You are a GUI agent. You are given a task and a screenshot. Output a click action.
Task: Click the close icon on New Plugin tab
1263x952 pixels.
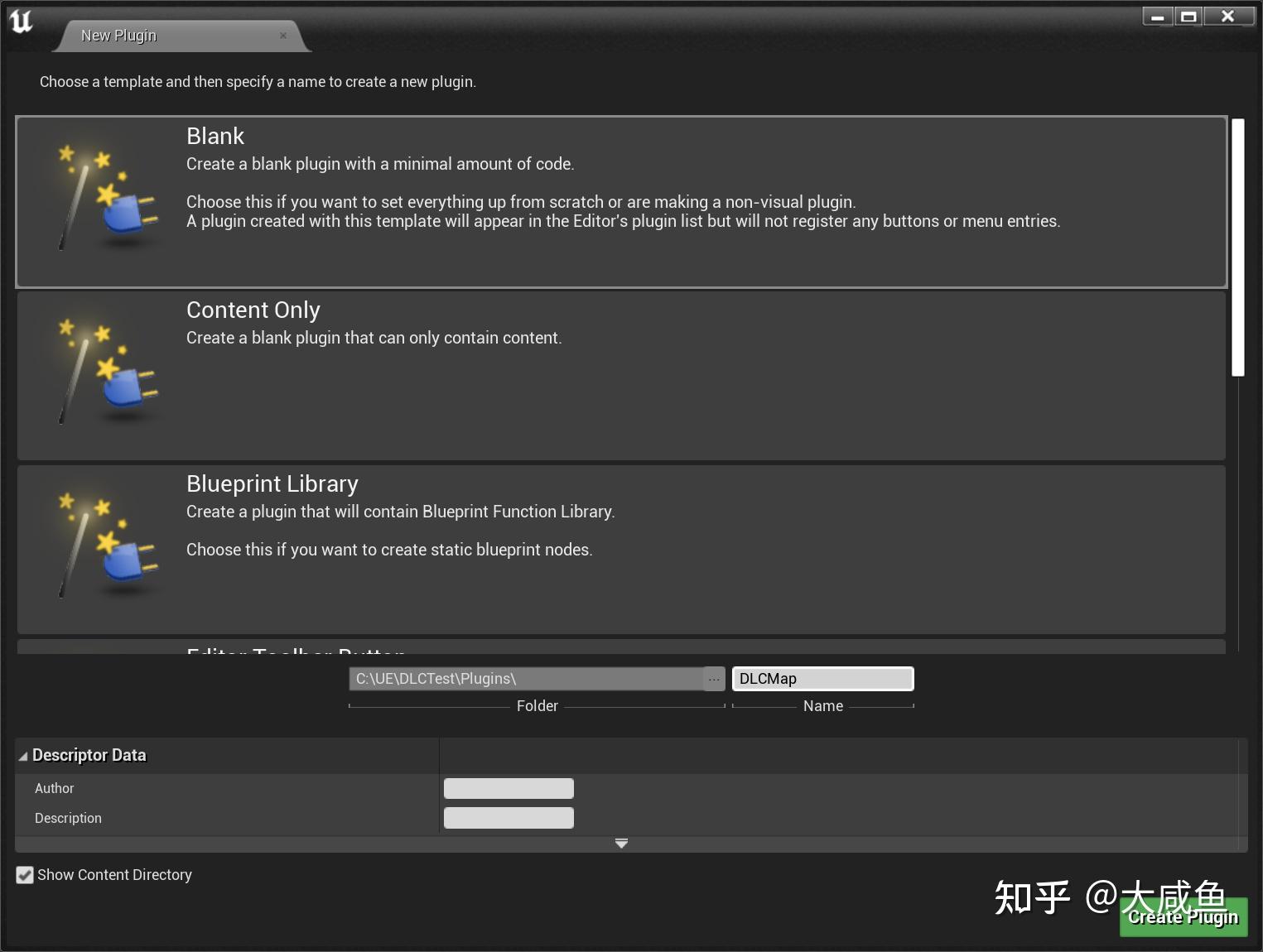coord(282,35)
